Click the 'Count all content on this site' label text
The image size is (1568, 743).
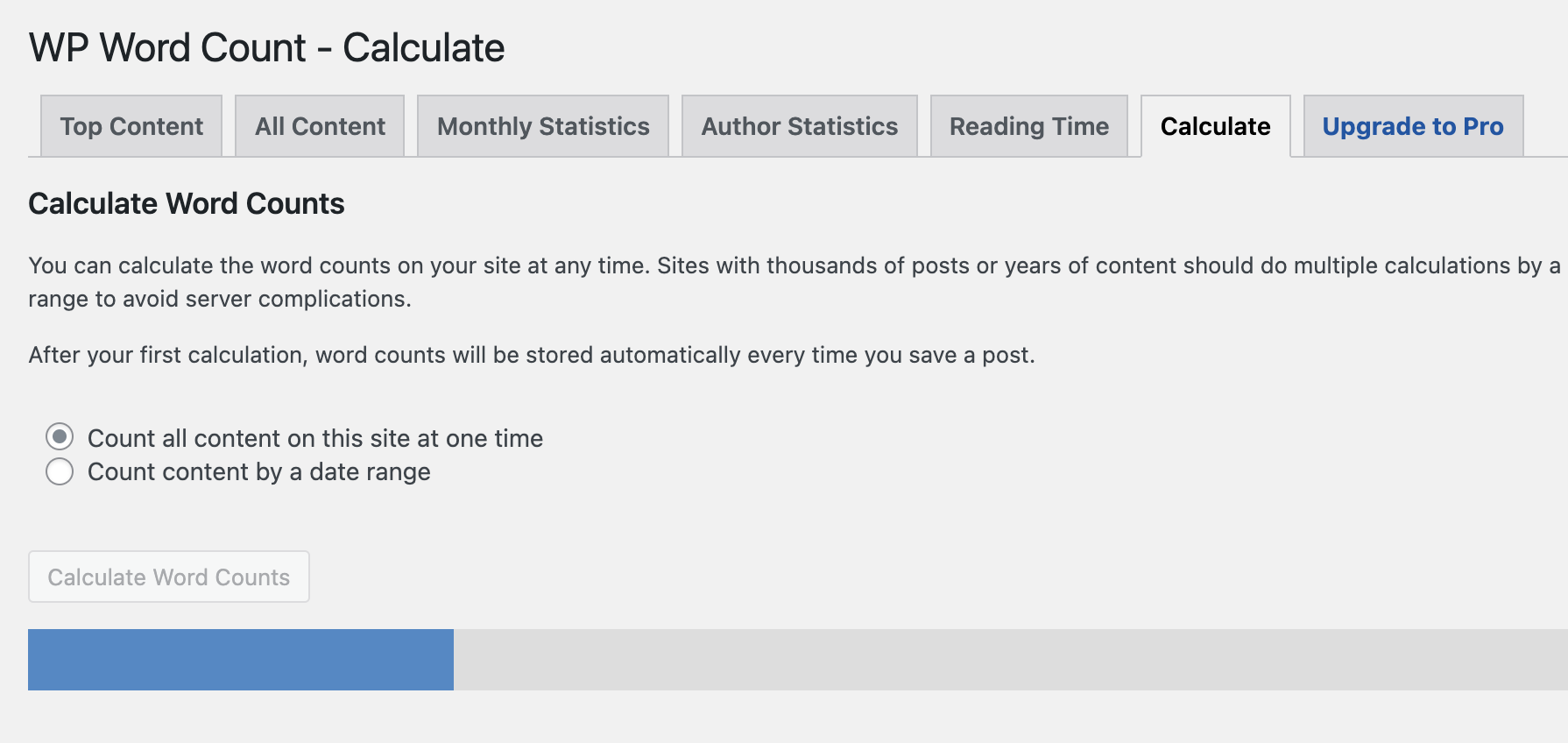(x=315, y=438)
